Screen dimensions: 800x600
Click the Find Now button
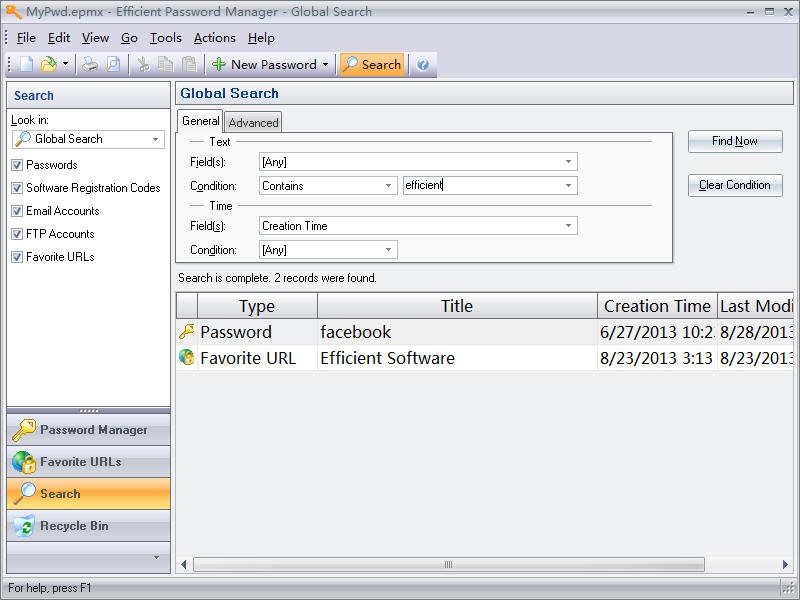[x=735, y=141]
